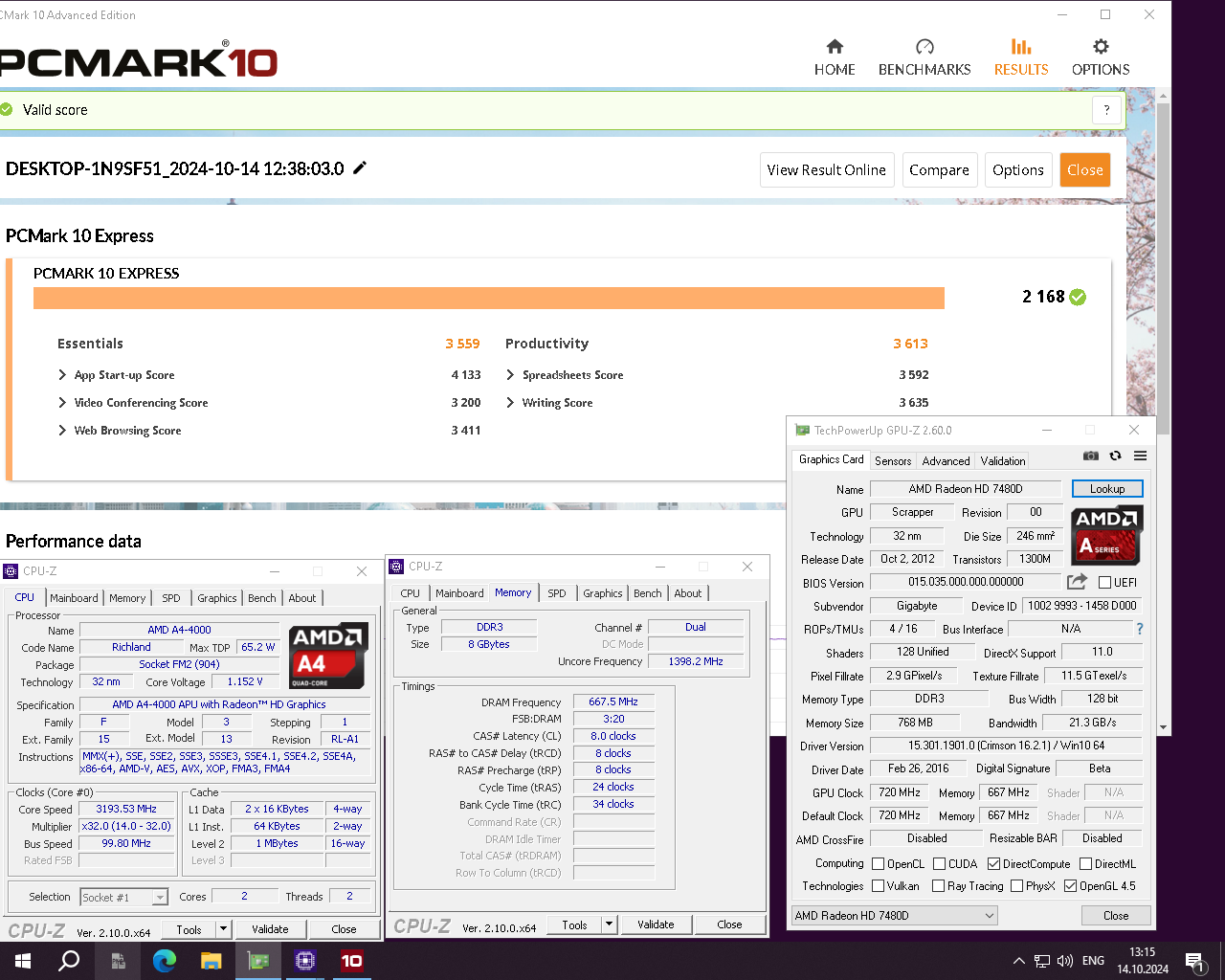Click Close button at bottom of GPU-Z
This screenshot has width=1225, height=980.
click(x=1116, y=915)
